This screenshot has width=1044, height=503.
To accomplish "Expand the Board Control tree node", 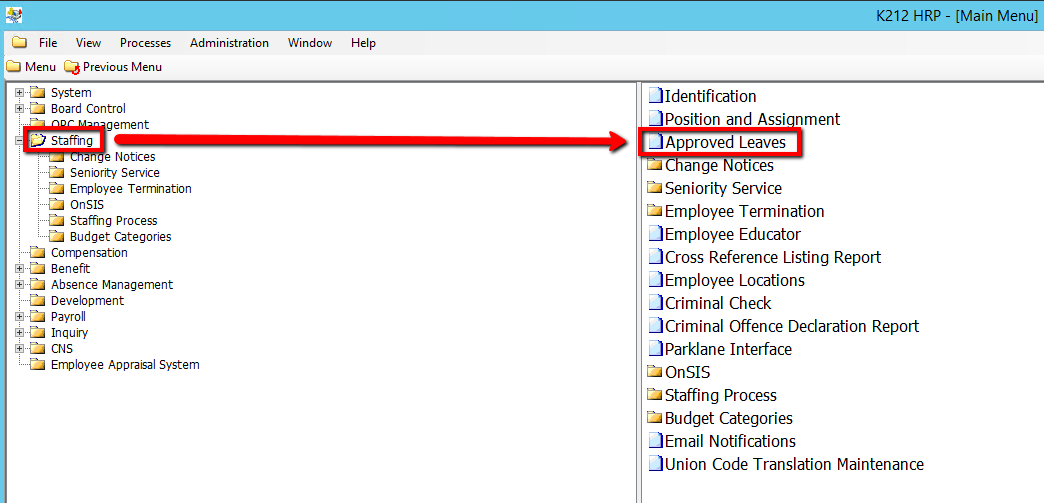I will (x=19, y=109).
